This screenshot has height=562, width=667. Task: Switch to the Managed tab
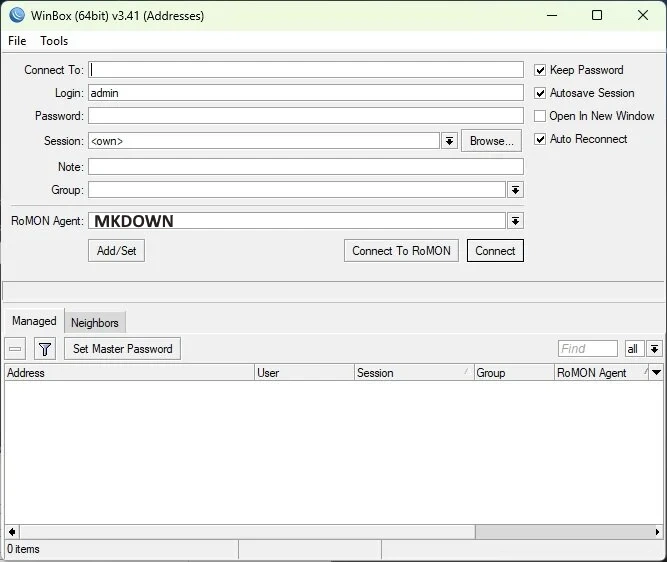[34, 321]
